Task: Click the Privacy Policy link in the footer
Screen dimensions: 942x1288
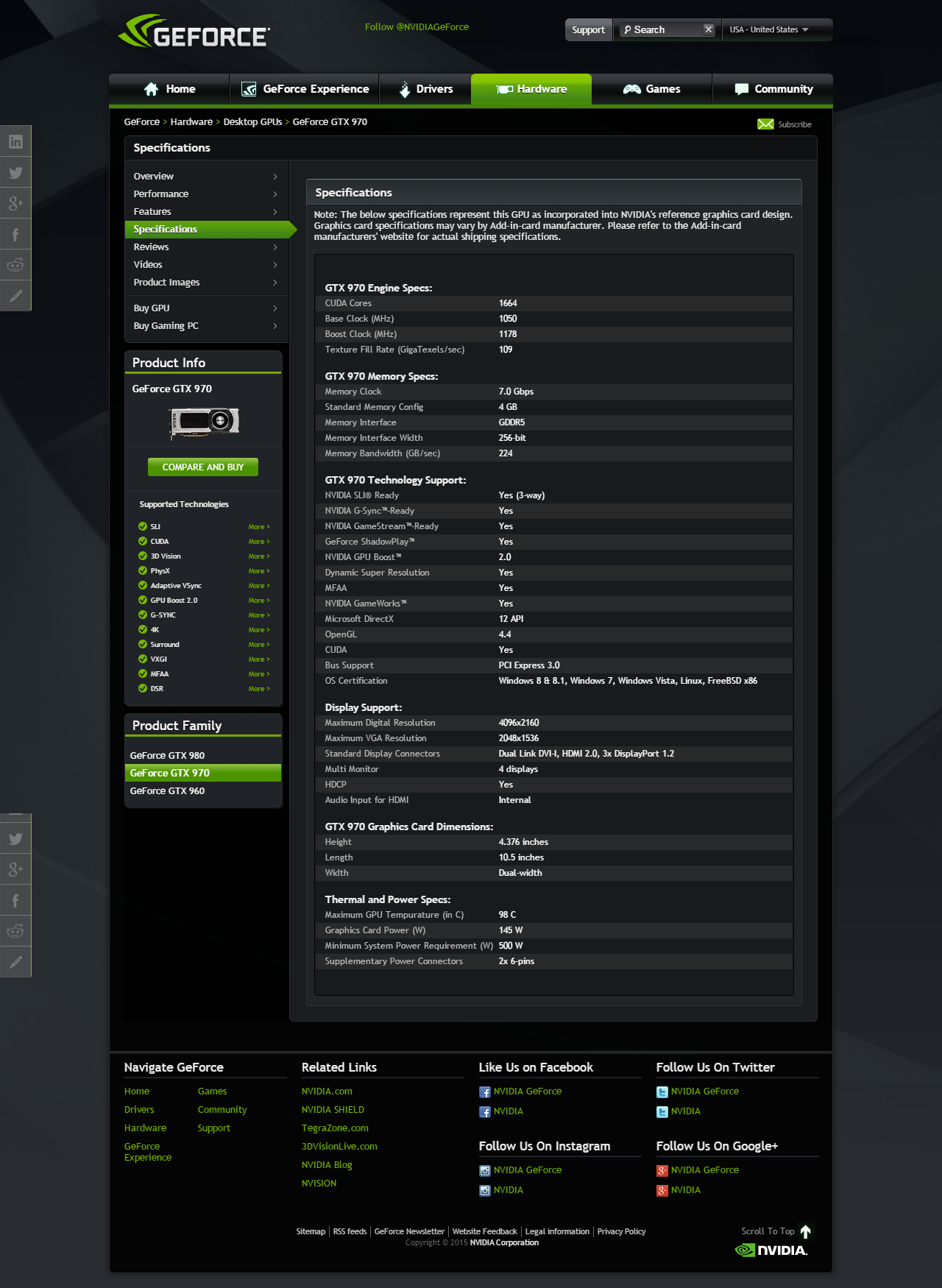Action: [621, 1231]
